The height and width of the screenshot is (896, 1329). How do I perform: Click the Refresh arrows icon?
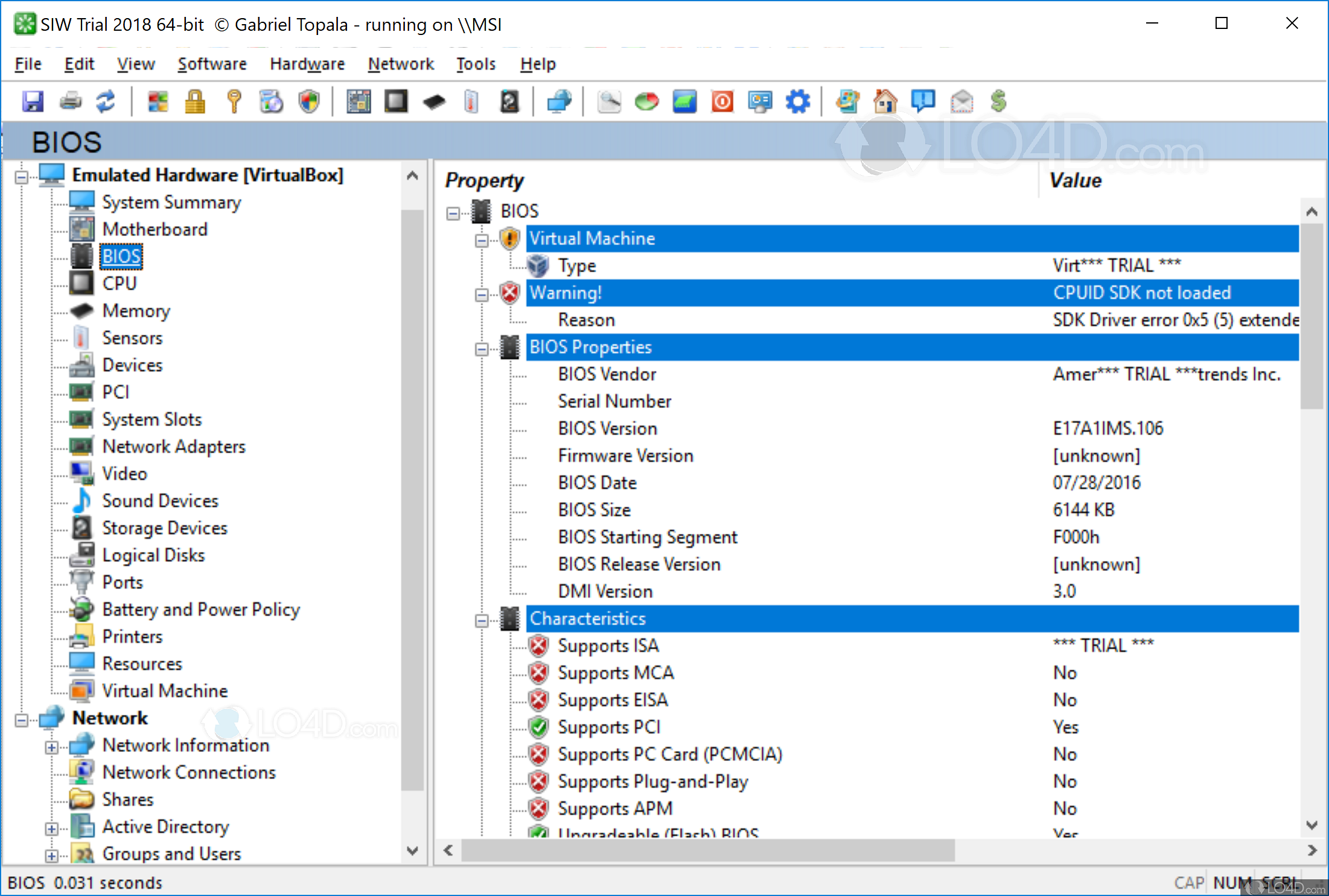106,101
